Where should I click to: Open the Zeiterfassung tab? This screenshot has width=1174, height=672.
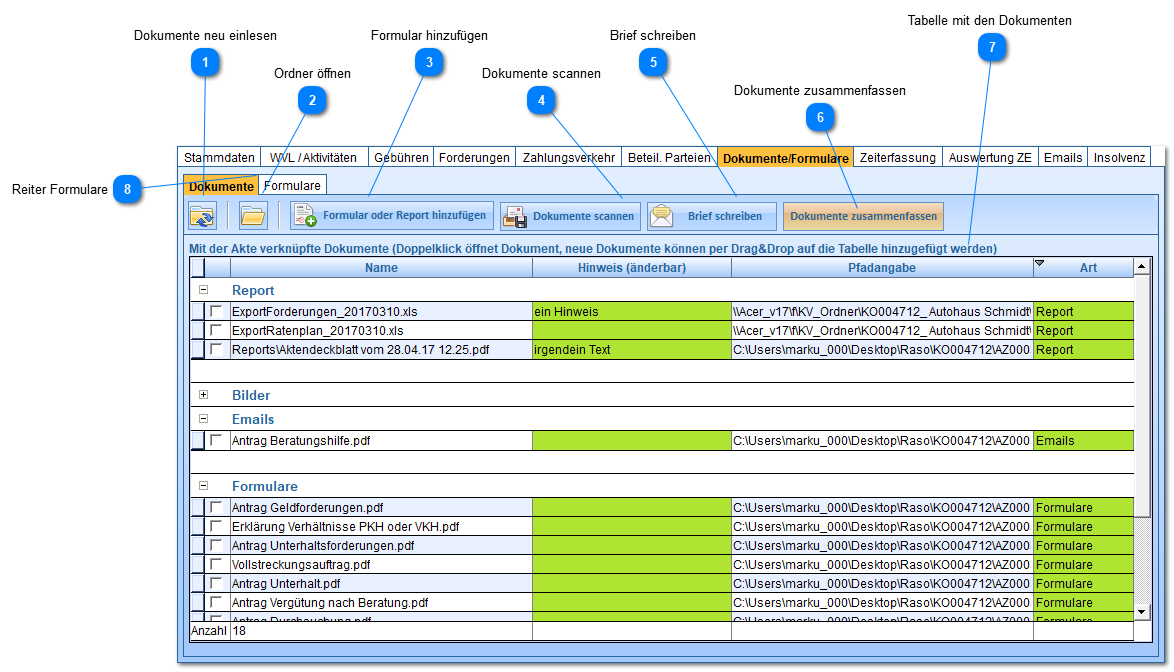pyautogui.click(x=898, y=158)
